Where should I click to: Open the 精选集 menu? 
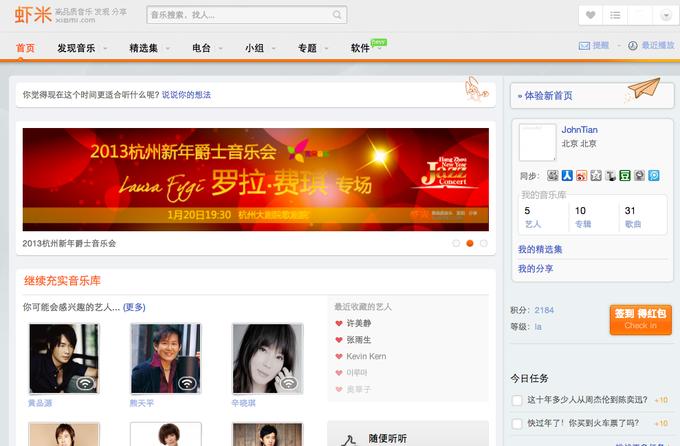coord(144,48)
